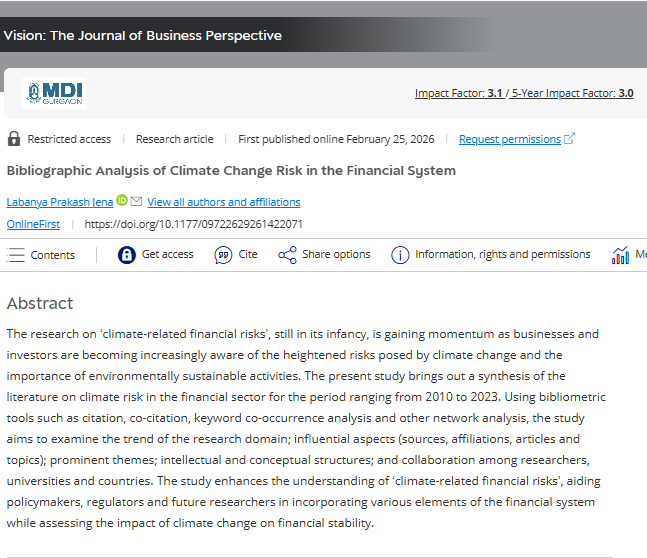The width and height of the screenshot is (647, 558).
Task: Open the Labanya Prakash Jena author link
Action: coord(60,202)
